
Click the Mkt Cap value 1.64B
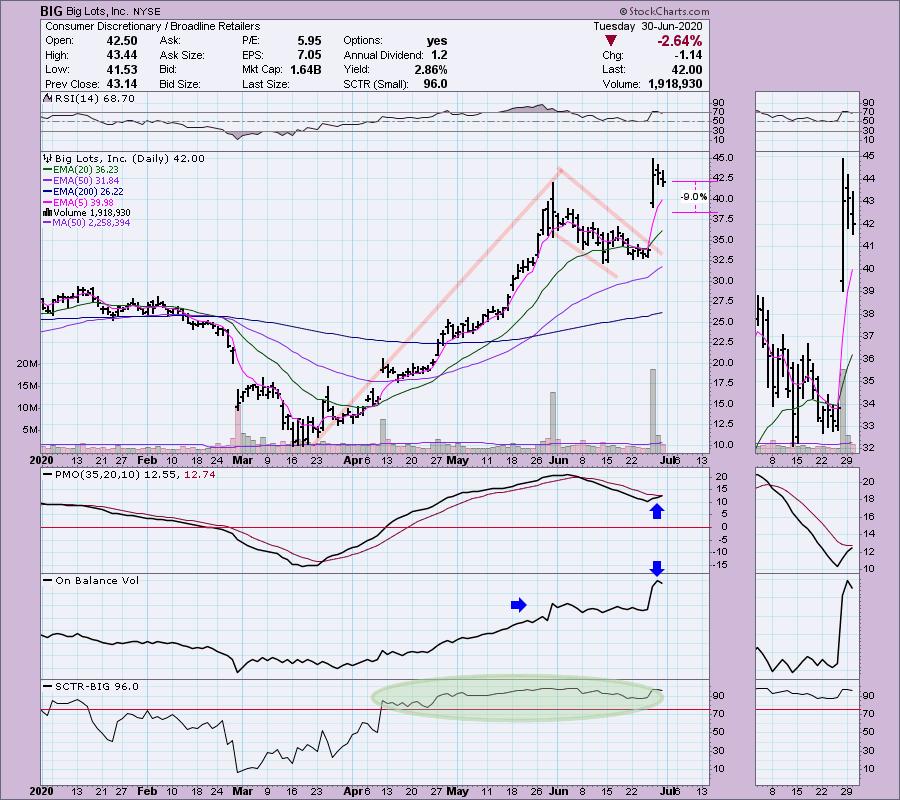305,69
